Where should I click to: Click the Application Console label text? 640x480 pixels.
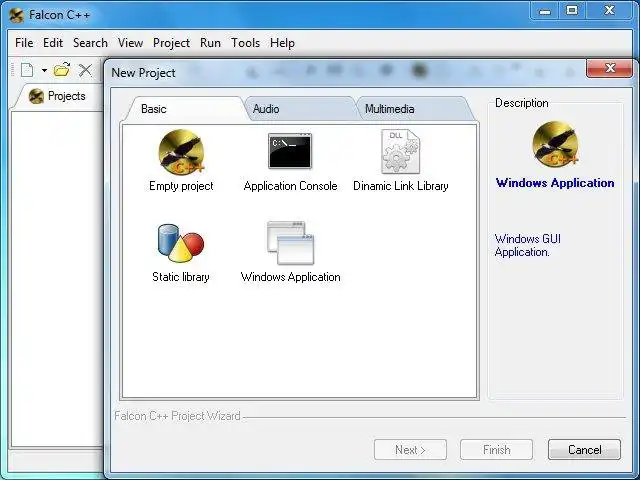pos(290,186)
